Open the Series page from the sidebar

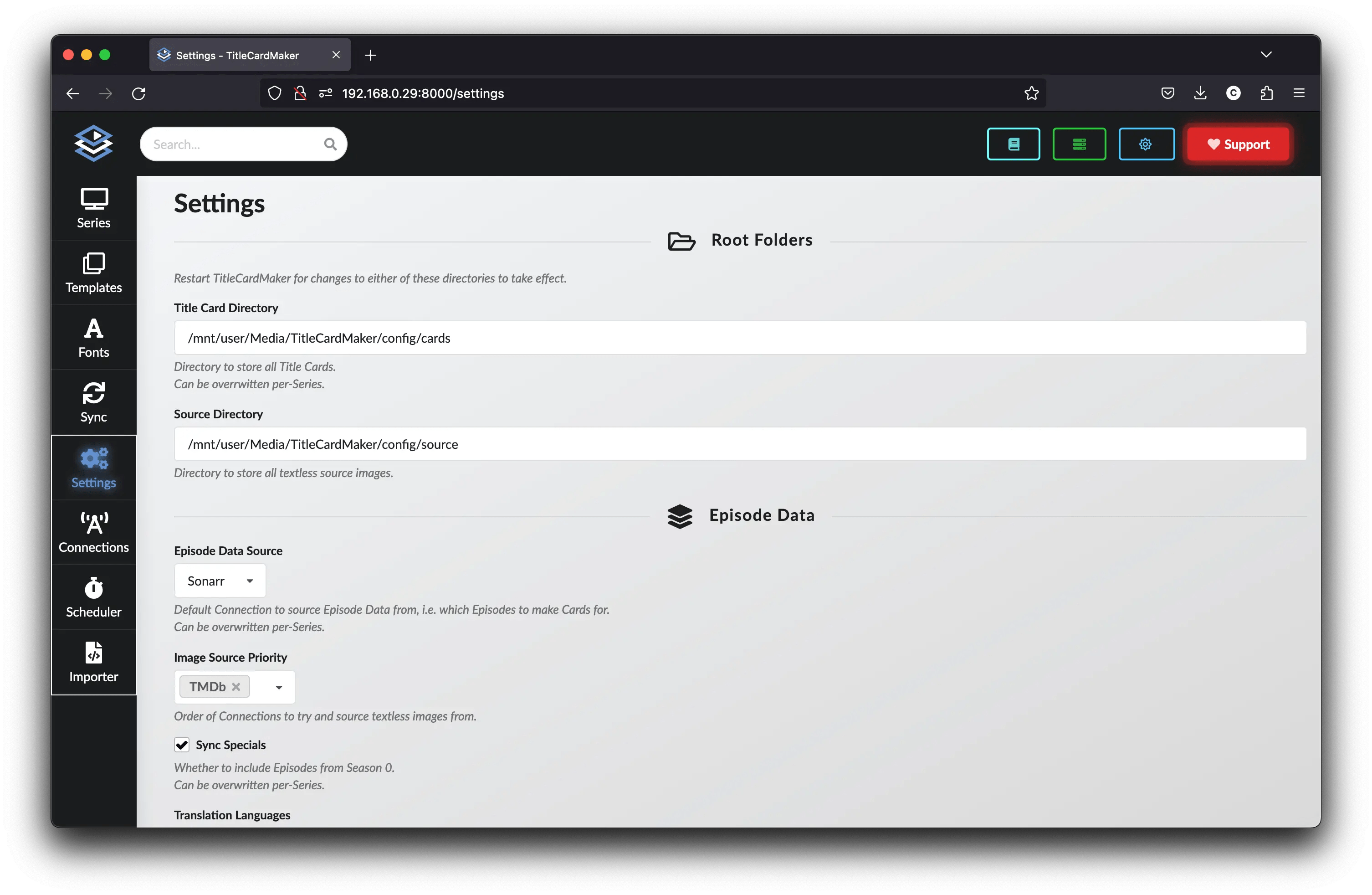[93, 208]
